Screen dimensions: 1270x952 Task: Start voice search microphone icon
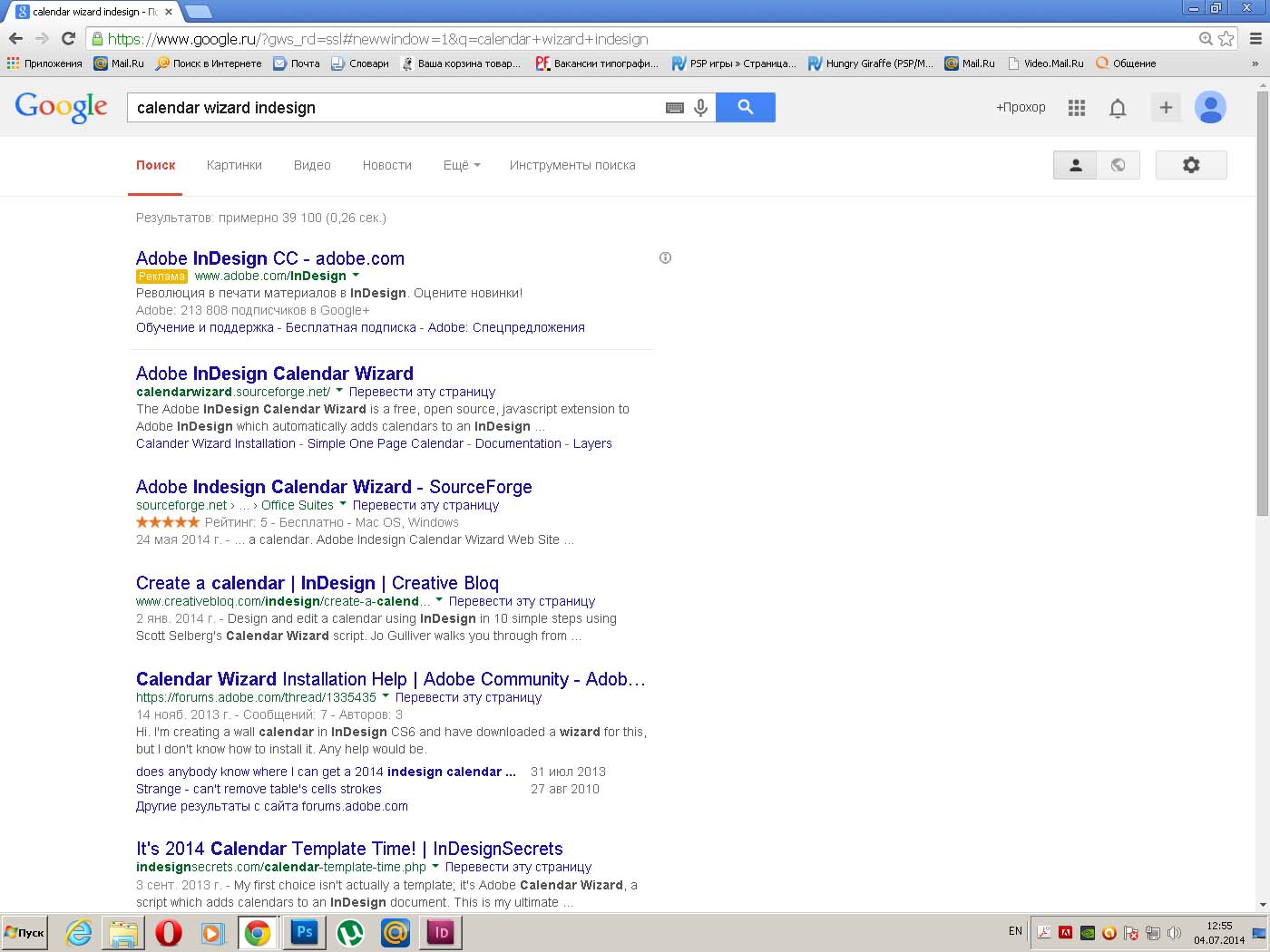[700, 107]
